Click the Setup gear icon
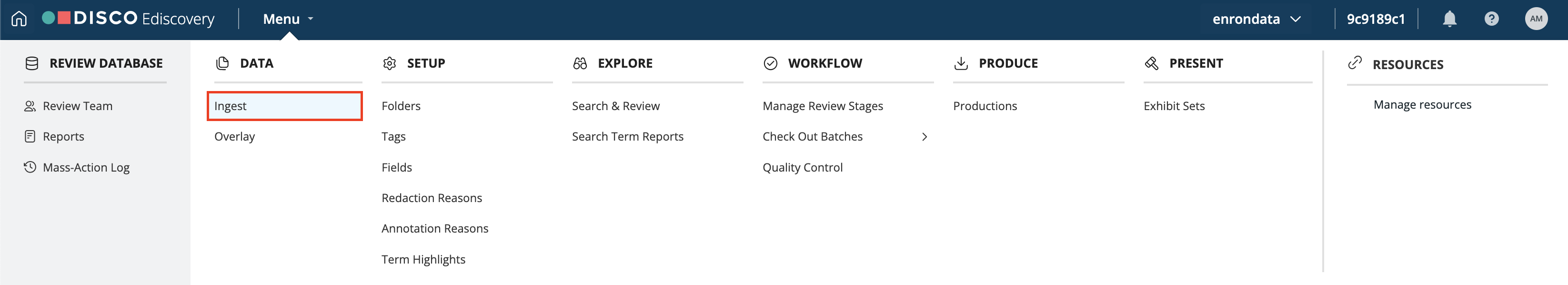The image size is (1568, 285). [x=390, y=63]
